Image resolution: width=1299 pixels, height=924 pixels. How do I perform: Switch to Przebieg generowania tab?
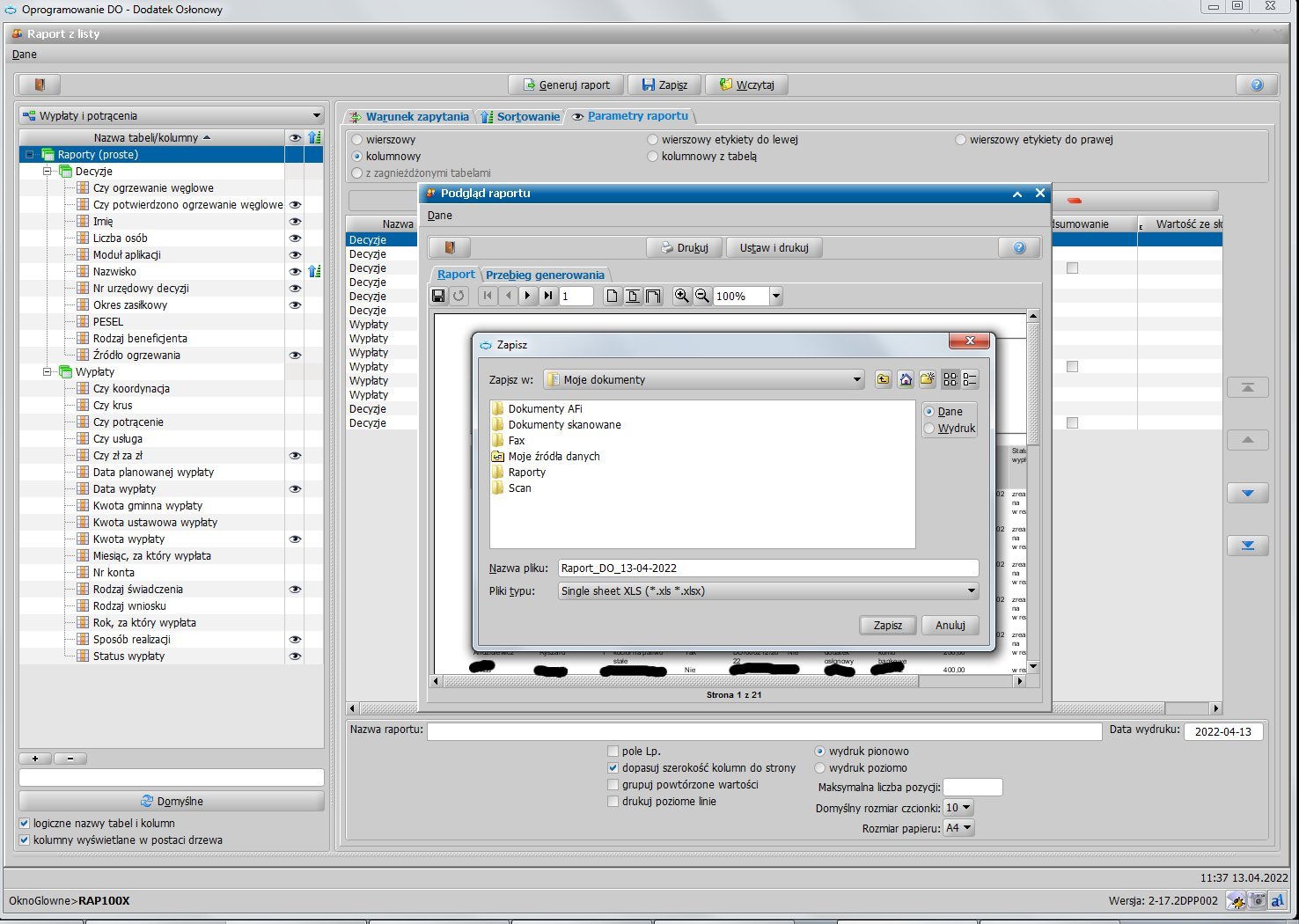point(545,275)
